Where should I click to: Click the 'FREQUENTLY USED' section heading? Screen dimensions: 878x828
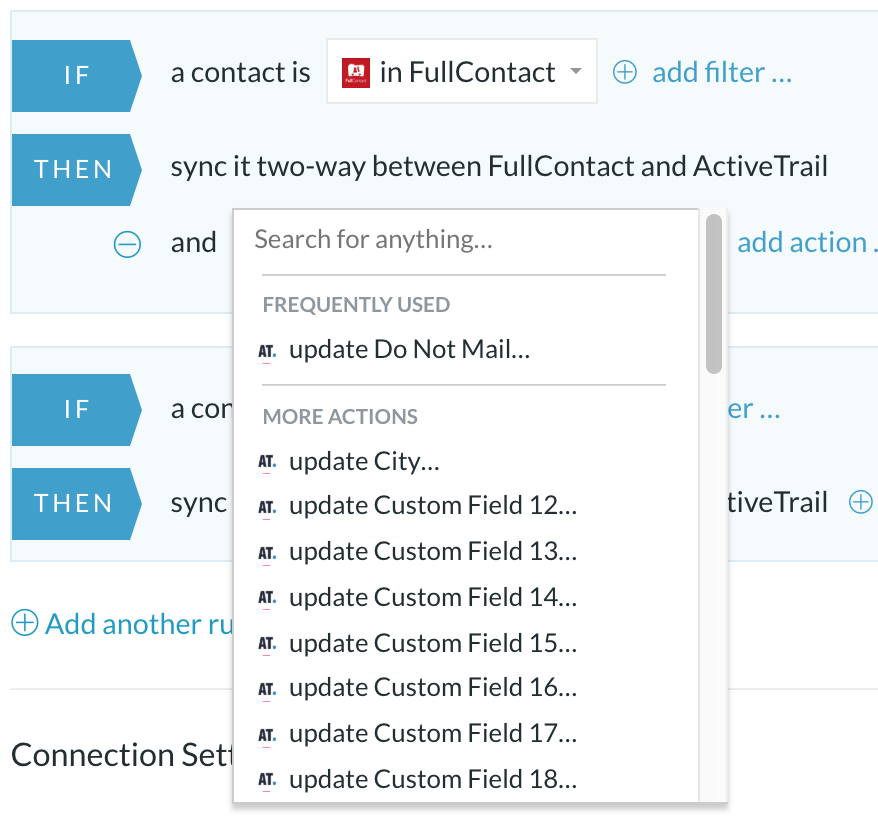coord(356,305)
